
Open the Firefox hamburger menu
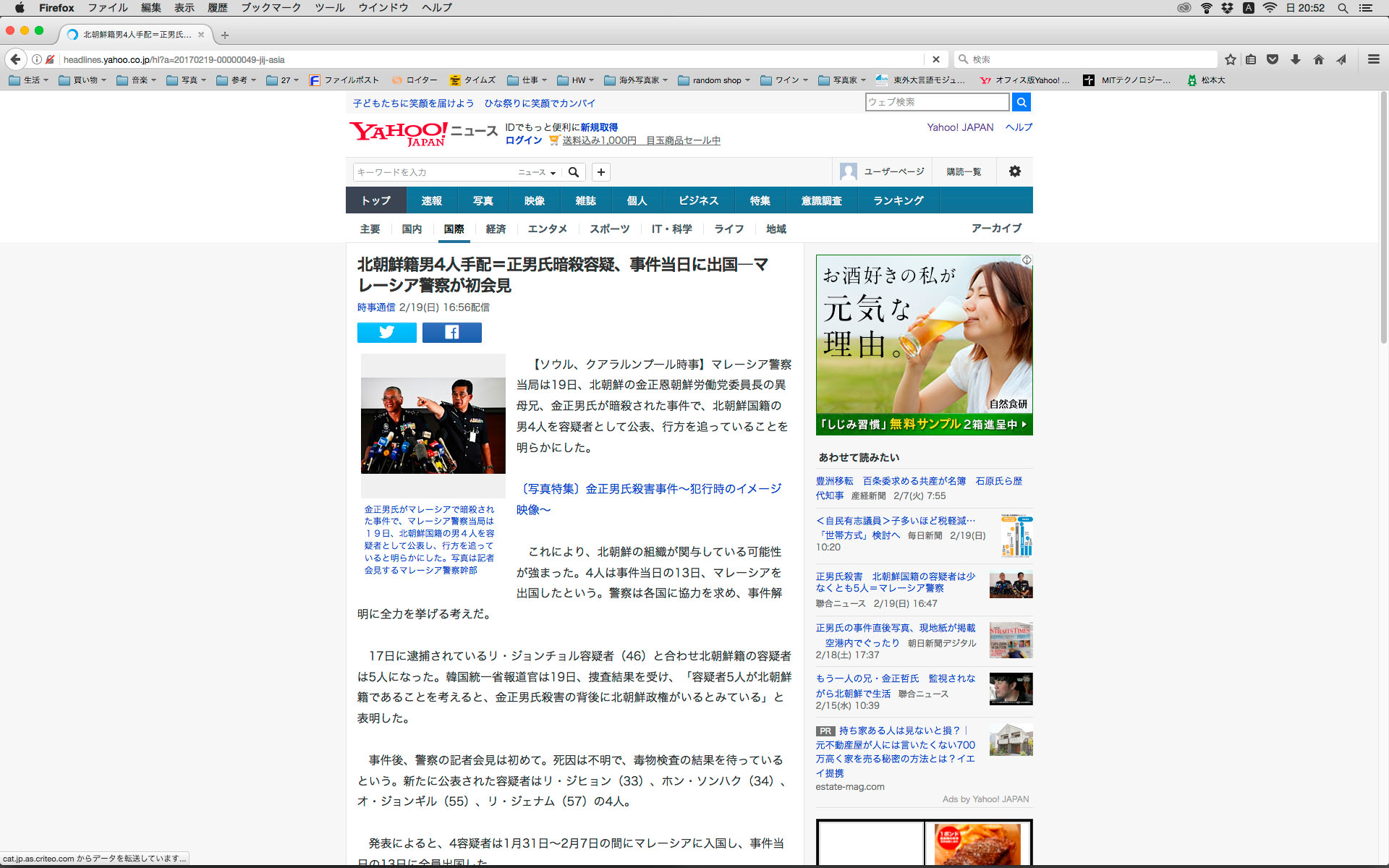1373,59
